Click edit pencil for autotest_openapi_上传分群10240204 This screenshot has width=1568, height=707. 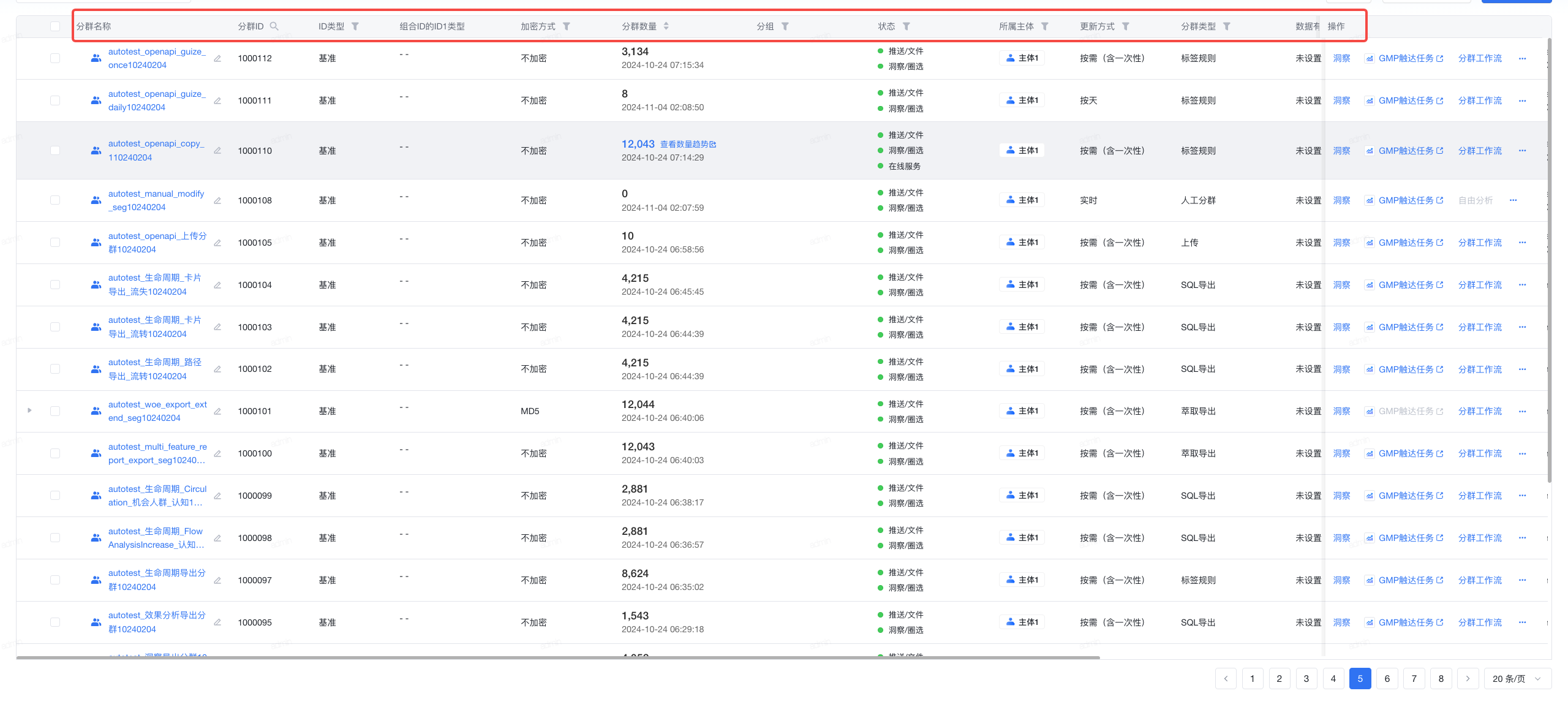click(217, 243)
